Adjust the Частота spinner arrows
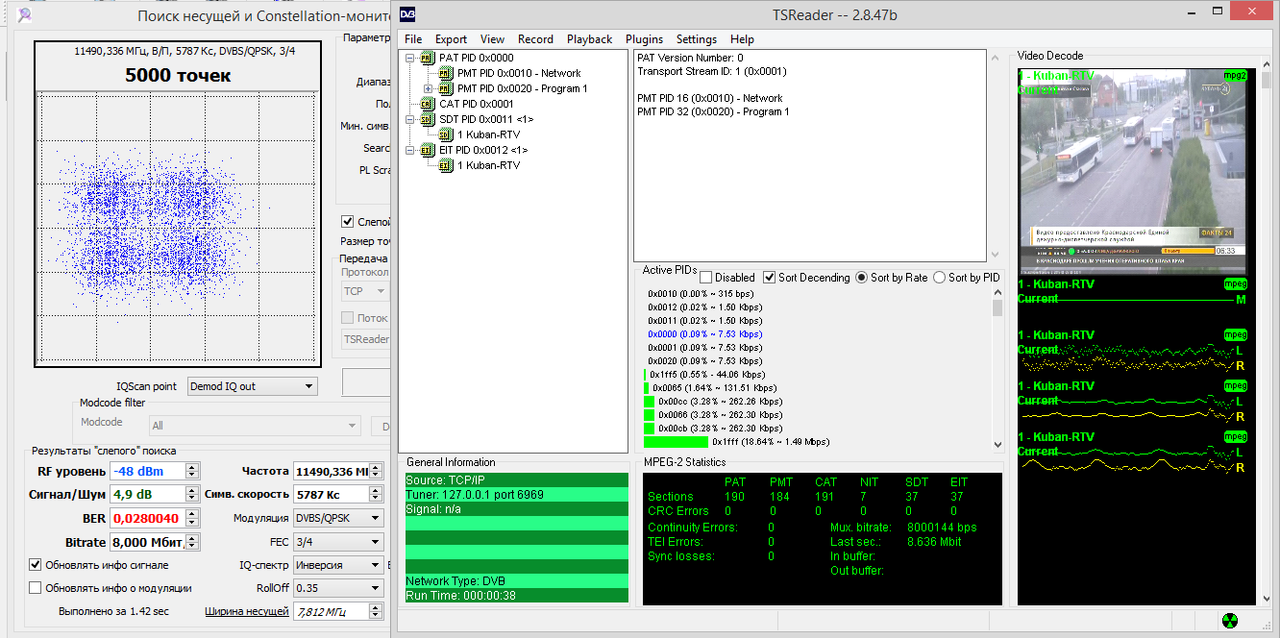Screen dimensions: 1280x638 377,471
